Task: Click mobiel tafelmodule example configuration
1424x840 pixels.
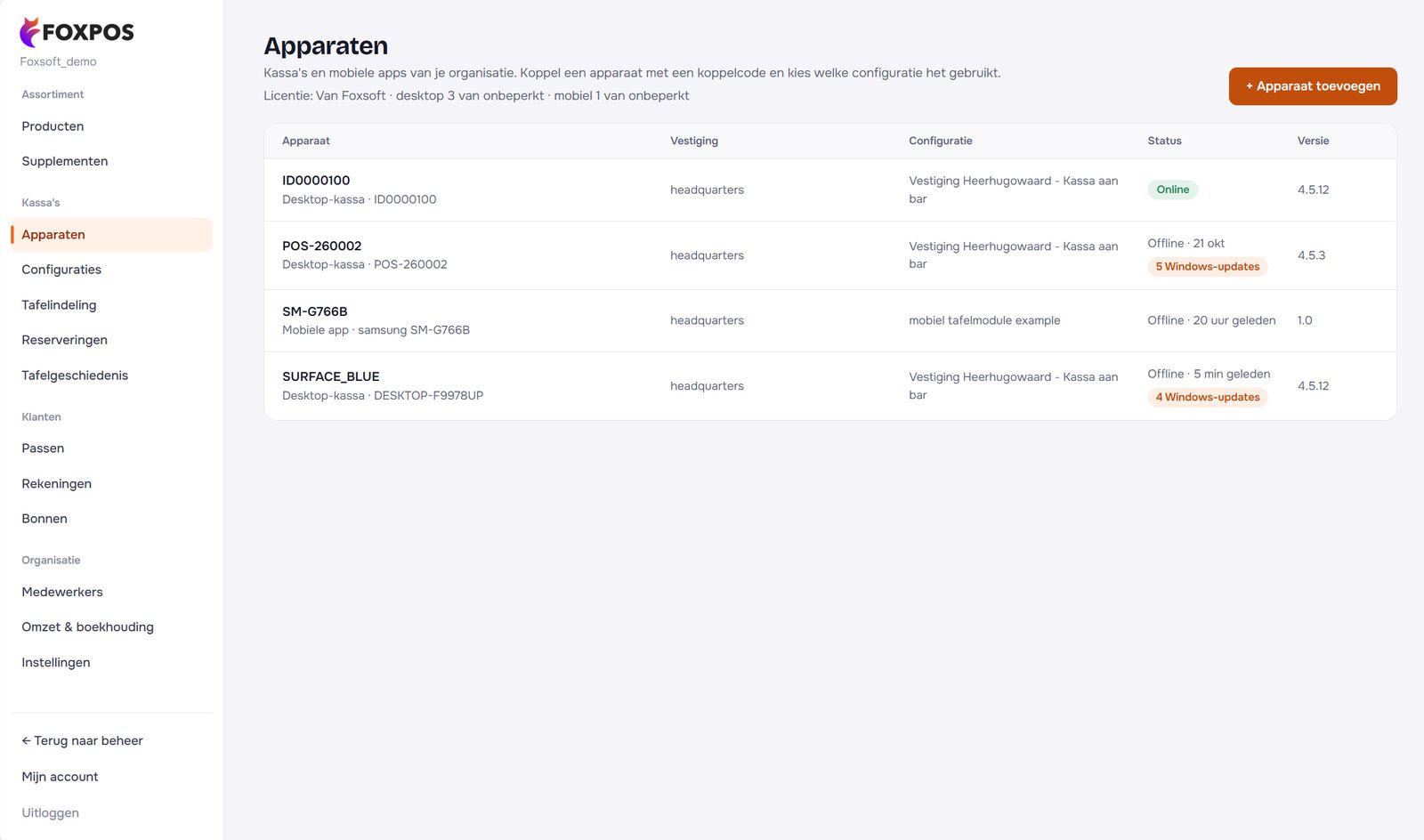Action: [x=984, y=320]
